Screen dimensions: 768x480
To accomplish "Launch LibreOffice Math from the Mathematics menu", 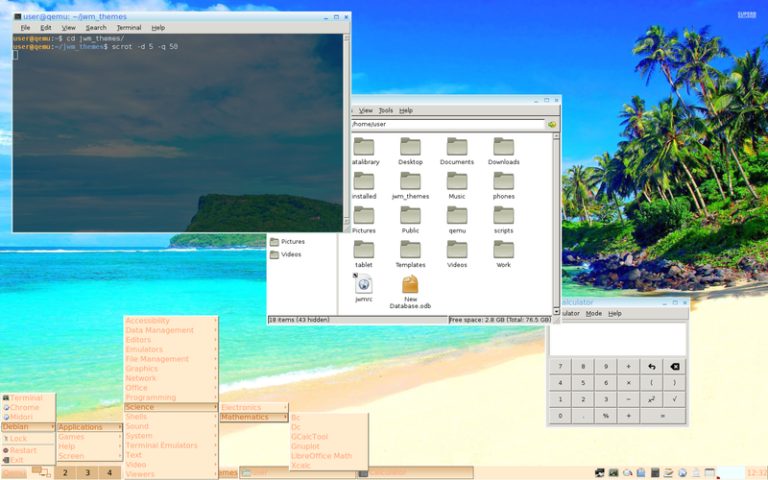I will pyautogui.click(x=321, y=456).
